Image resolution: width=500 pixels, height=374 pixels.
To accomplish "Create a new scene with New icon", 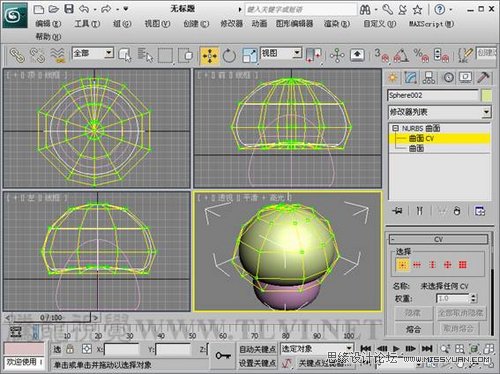I will point(39,9).
